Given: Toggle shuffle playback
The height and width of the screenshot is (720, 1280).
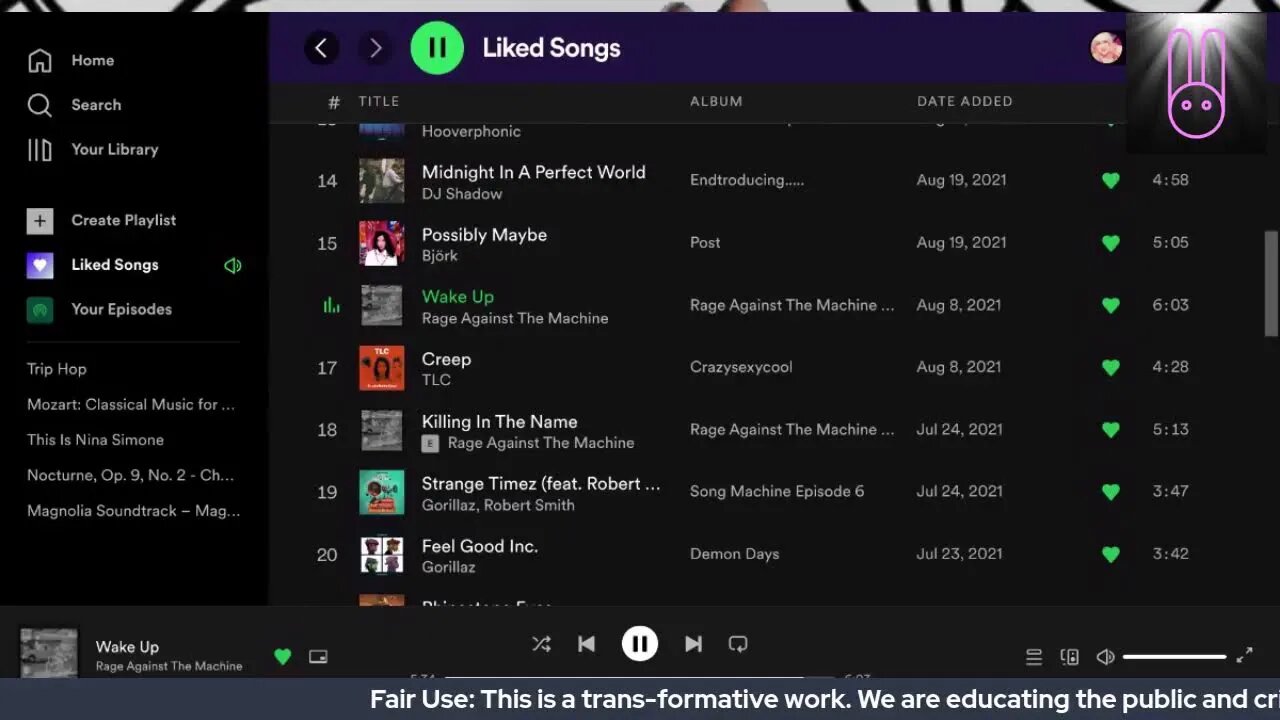Looking at the screenshot, I should [541, 644].
